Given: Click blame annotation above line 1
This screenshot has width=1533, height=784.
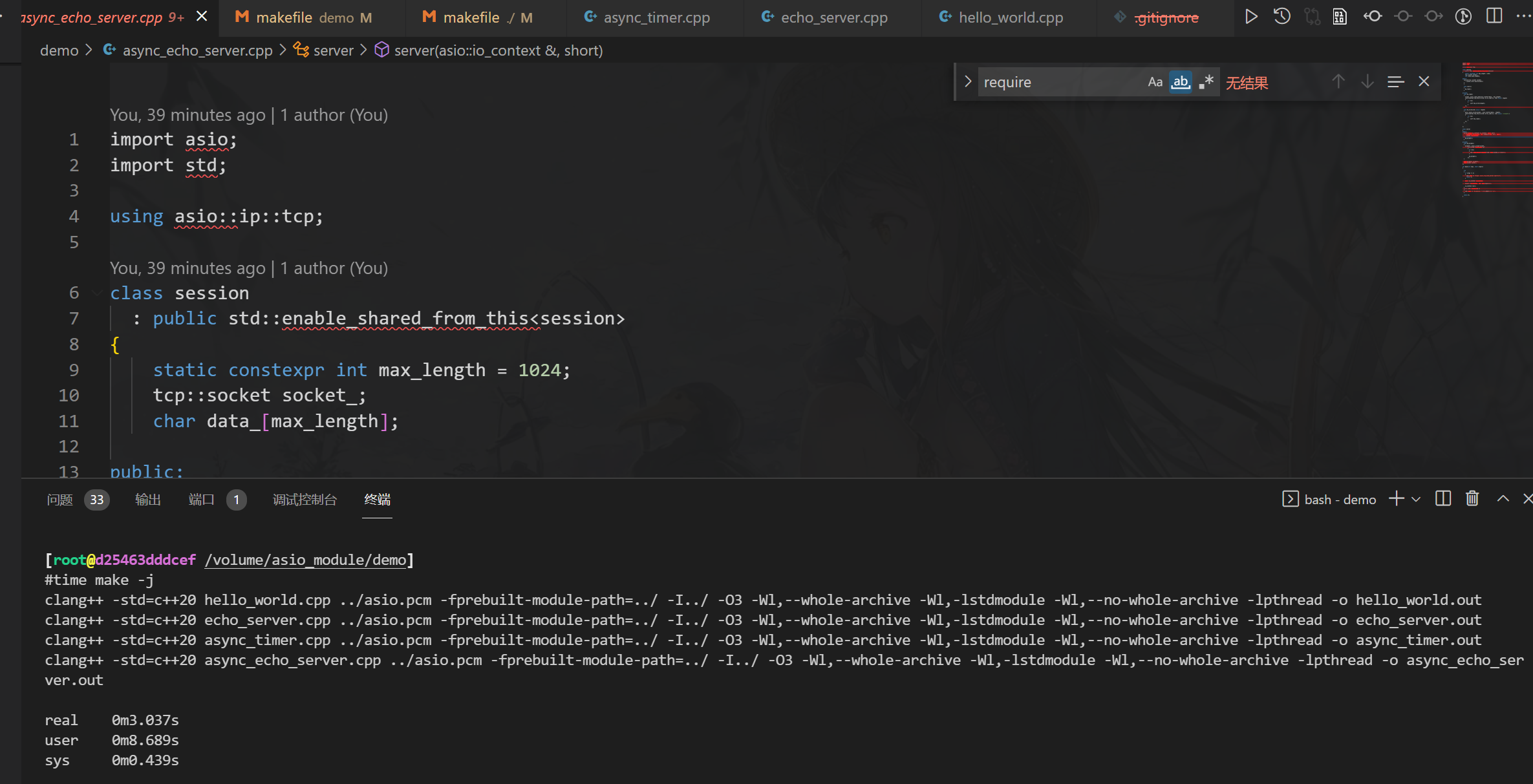Looking at the screenshot, I should click(249, 115).
